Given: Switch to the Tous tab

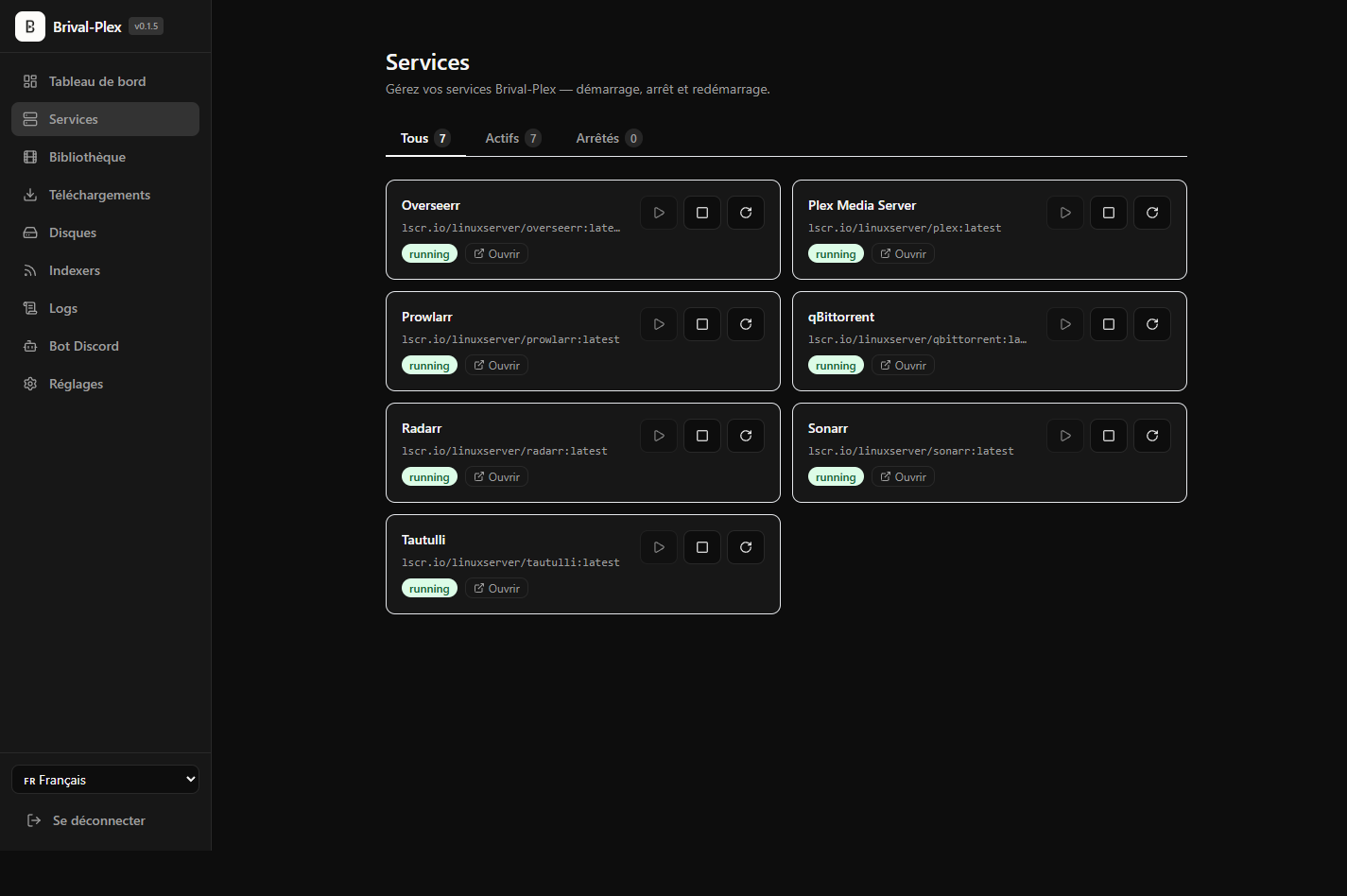Looking at the screenshot, I should click(425, 138).
